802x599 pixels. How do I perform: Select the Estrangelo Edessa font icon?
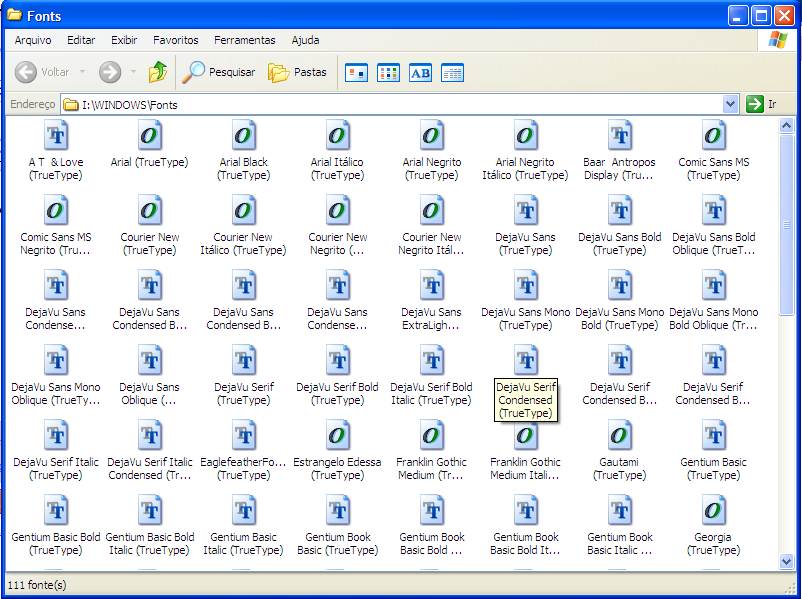338,436
